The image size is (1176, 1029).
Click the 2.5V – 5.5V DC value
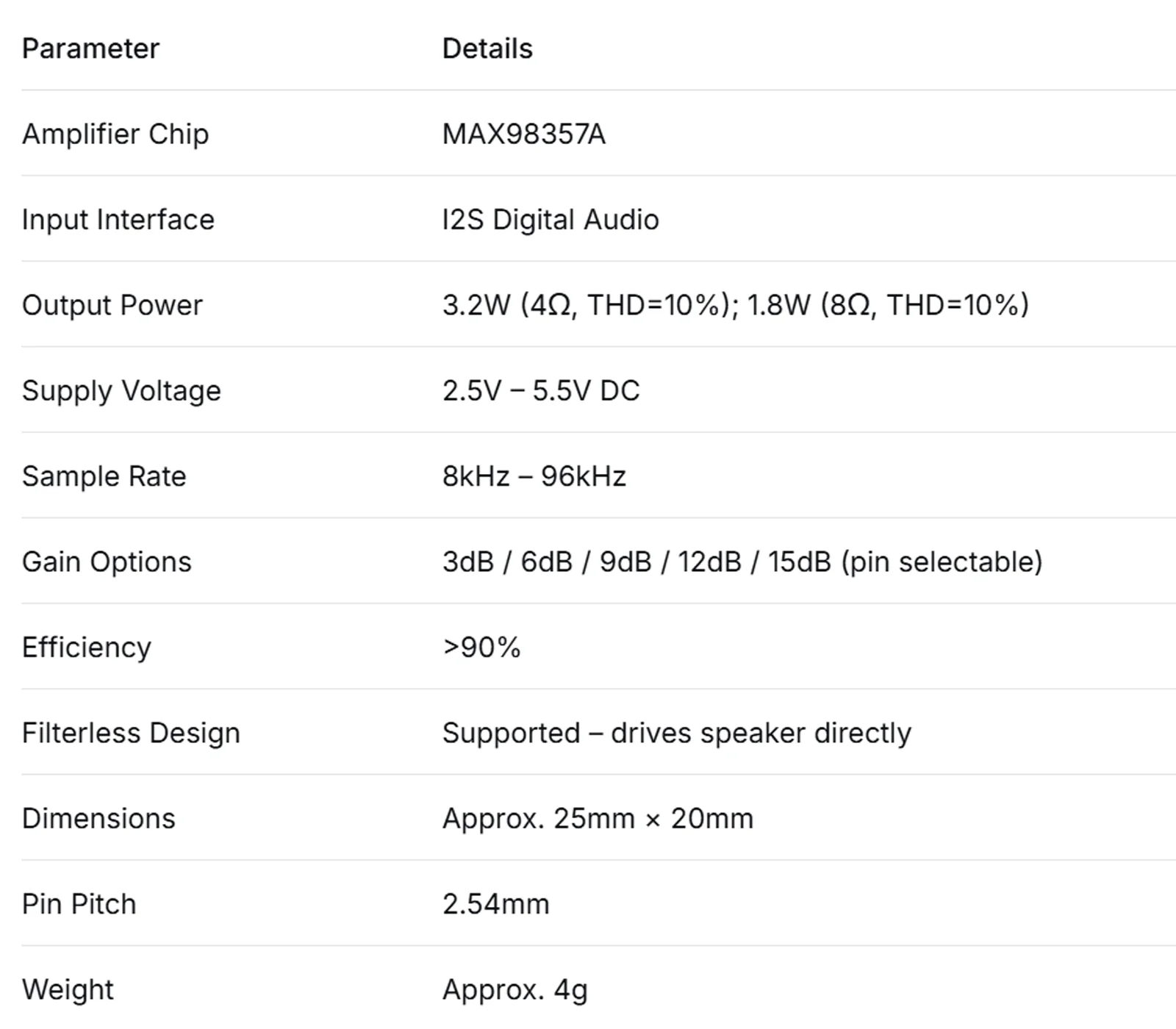[x=541, y=390]
